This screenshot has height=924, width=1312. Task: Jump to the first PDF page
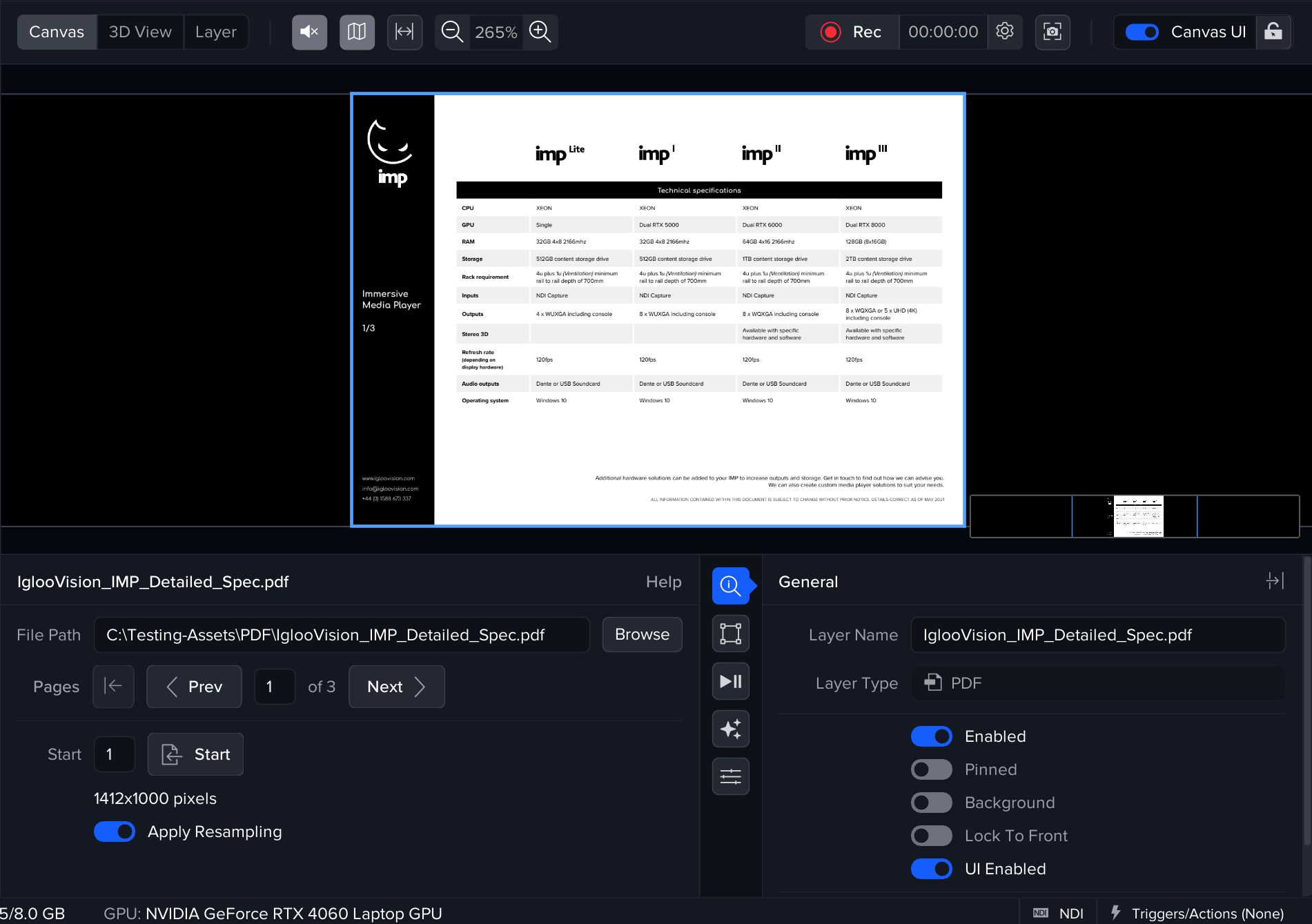pos(113,687)
